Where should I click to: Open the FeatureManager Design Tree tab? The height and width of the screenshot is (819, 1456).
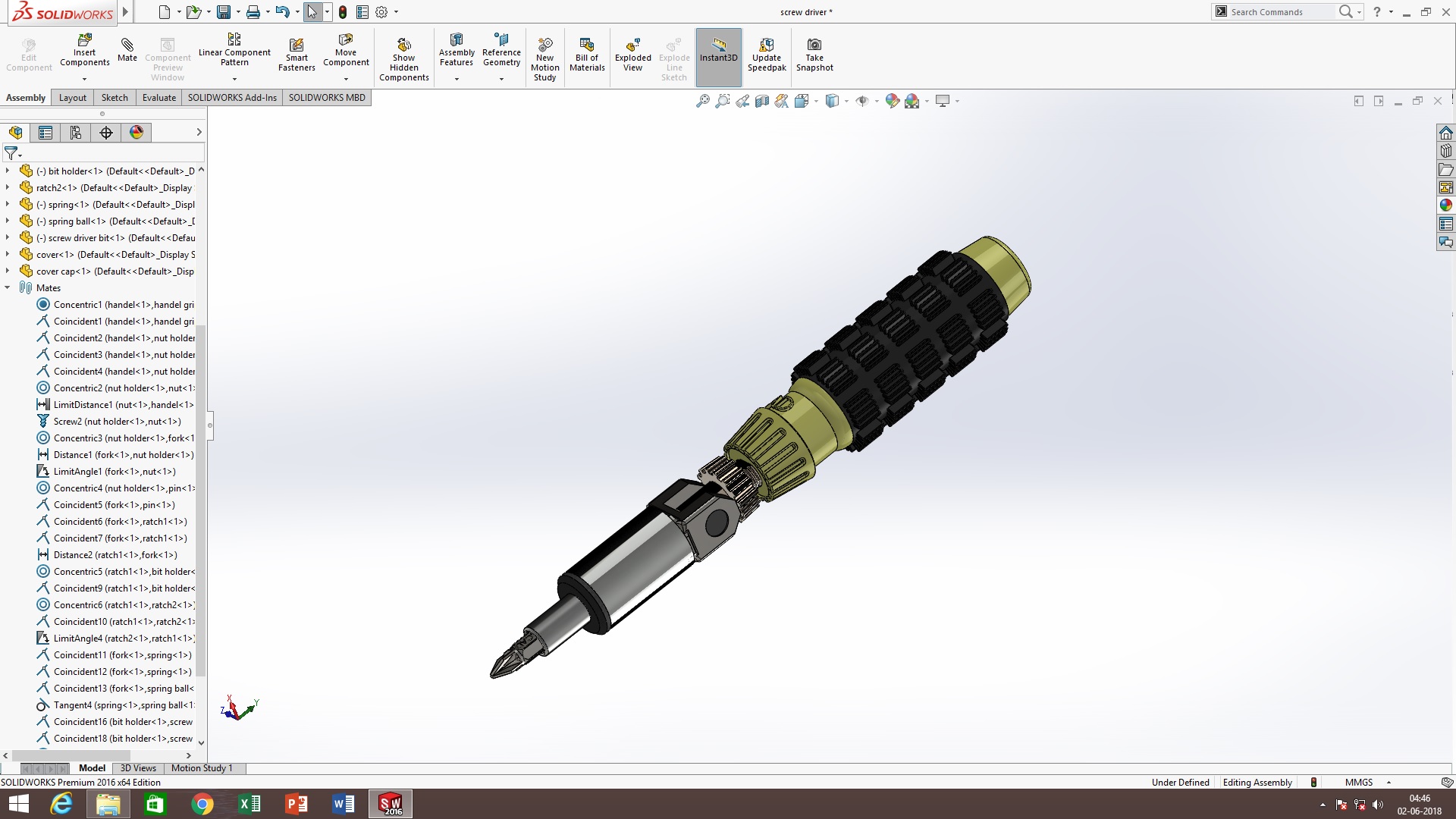click(16, 133)
